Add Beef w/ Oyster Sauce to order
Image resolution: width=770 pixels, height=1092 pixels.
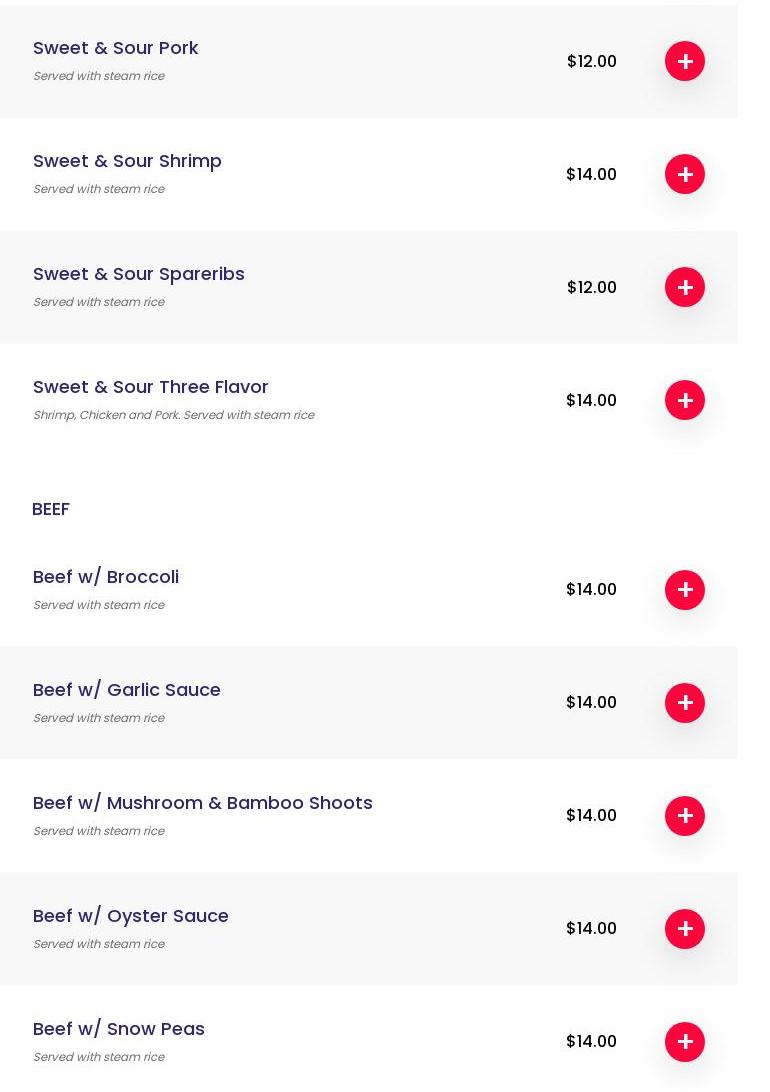pyautogui.click(x=685, y=929)
